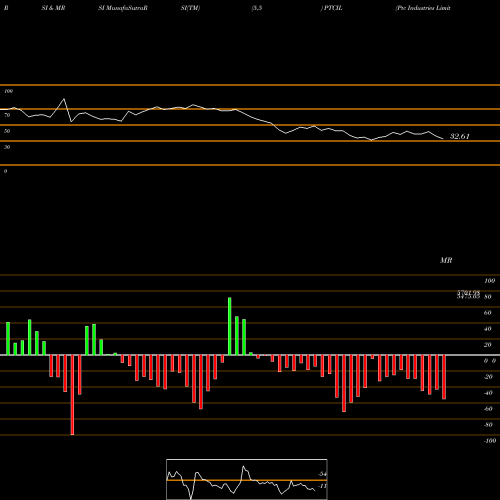Click the RSI axis label 0 on left
500x500 pixels.
5,171
